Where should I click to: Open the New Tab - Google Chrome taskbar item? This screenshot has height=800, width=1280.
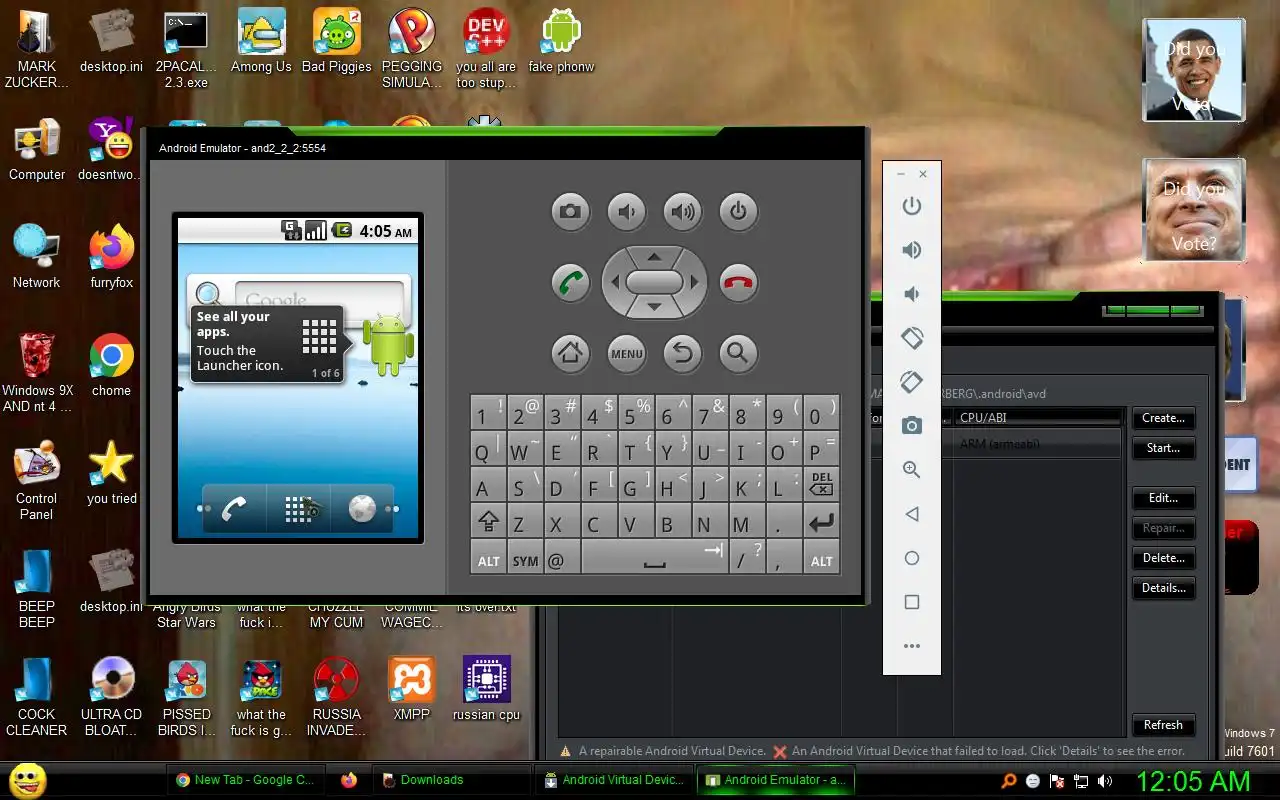(x=246, y=780)
